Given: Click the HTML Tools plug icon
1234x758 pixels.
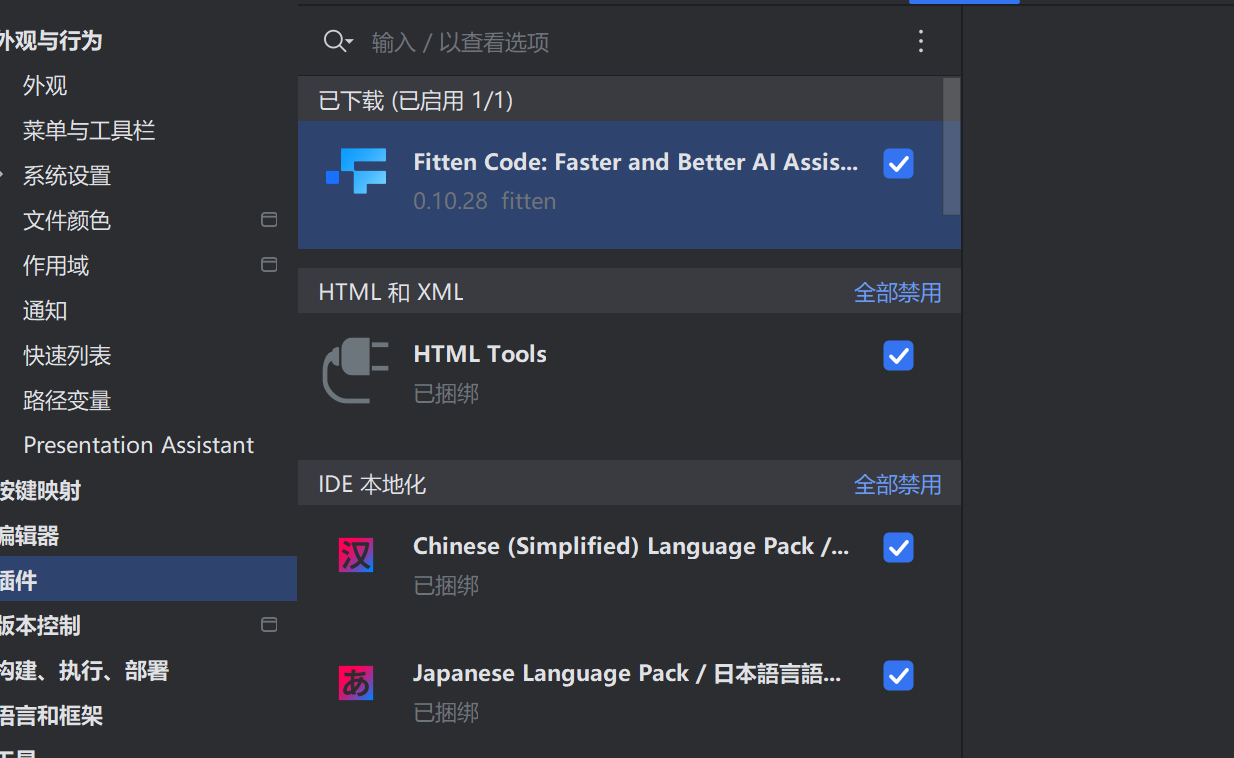Looking at the screenshot, I should click(356, 370).
